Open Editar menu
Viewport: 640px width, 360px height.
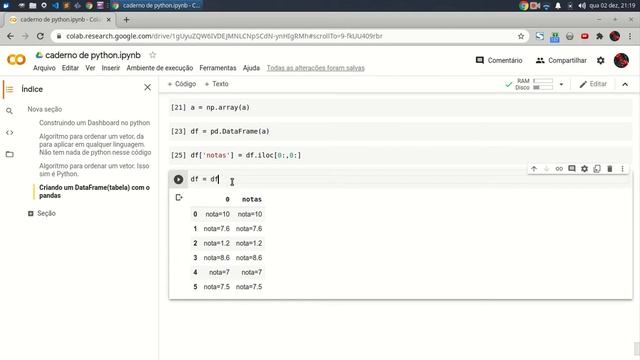[x=70, y=68]
